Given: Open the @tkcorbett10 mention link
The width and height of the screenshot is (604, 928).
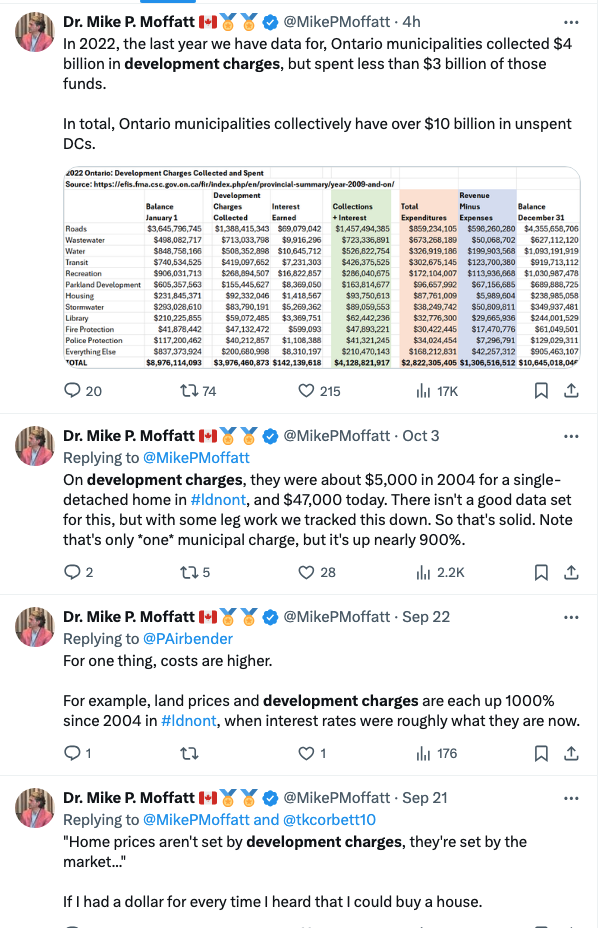Looking at the screenshot, I should [330, 820].
